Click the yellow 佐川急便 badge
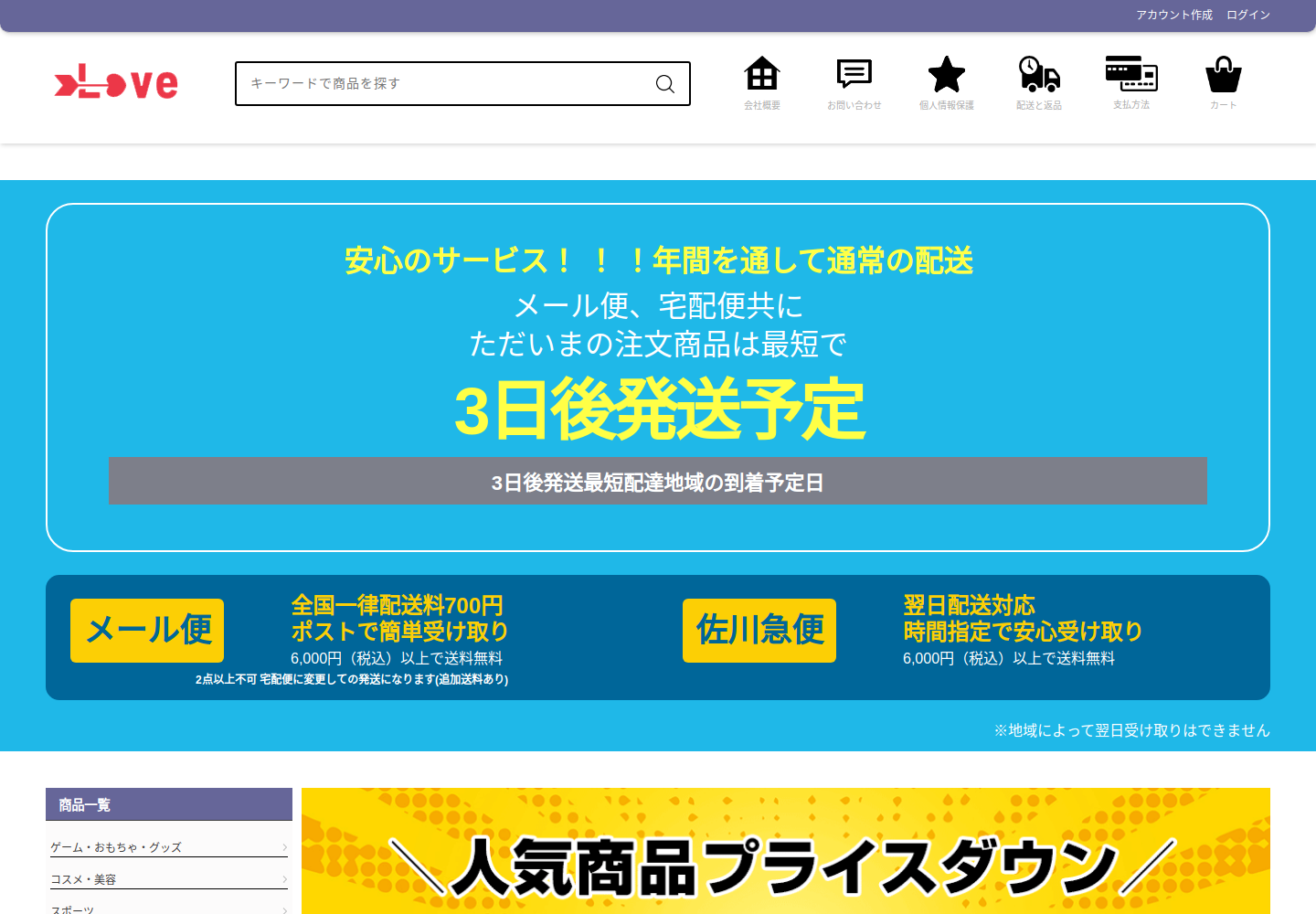Viewport: 1316px width, 914px height. point(759,631)
